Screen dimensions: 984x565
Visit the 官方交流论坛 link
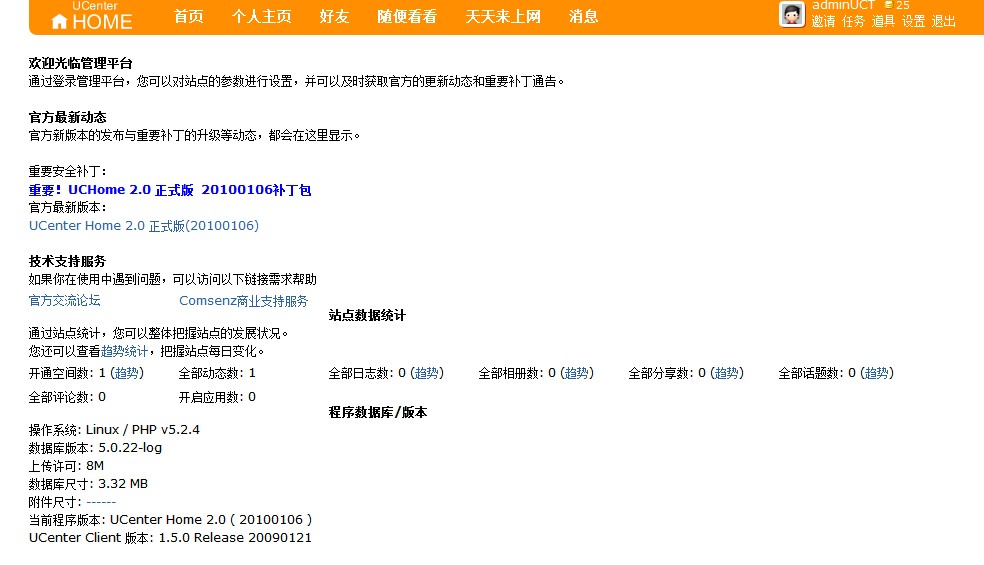tap(65, 301)
